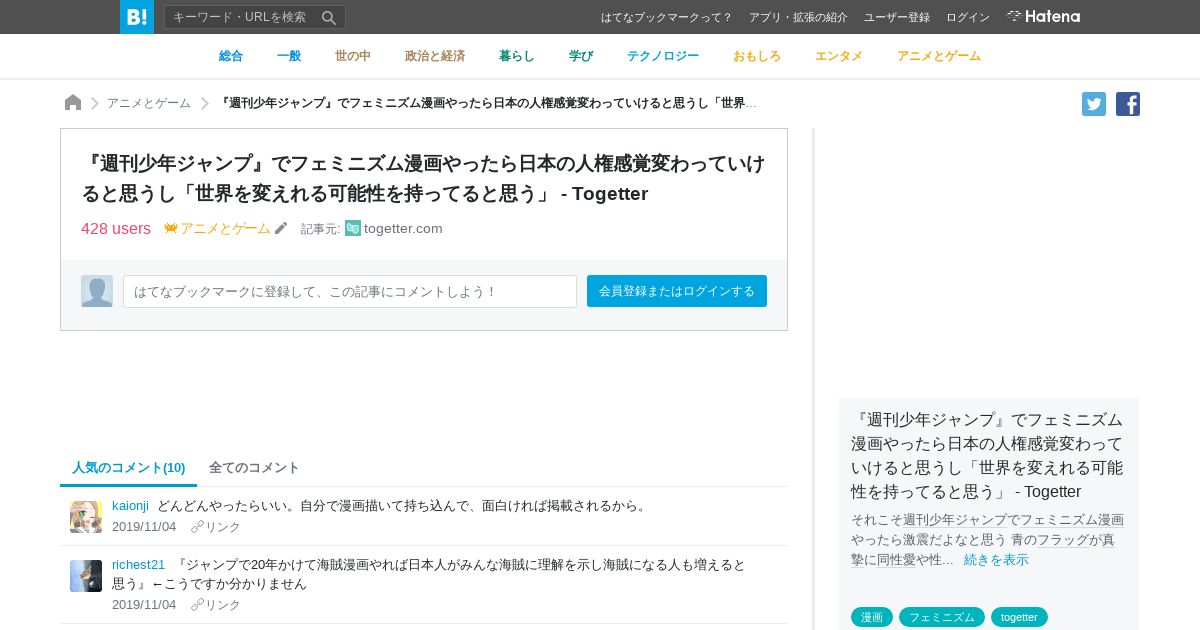Click the togetter.com favicon icon
1200x630 pixels.
(x=353, y=228)
